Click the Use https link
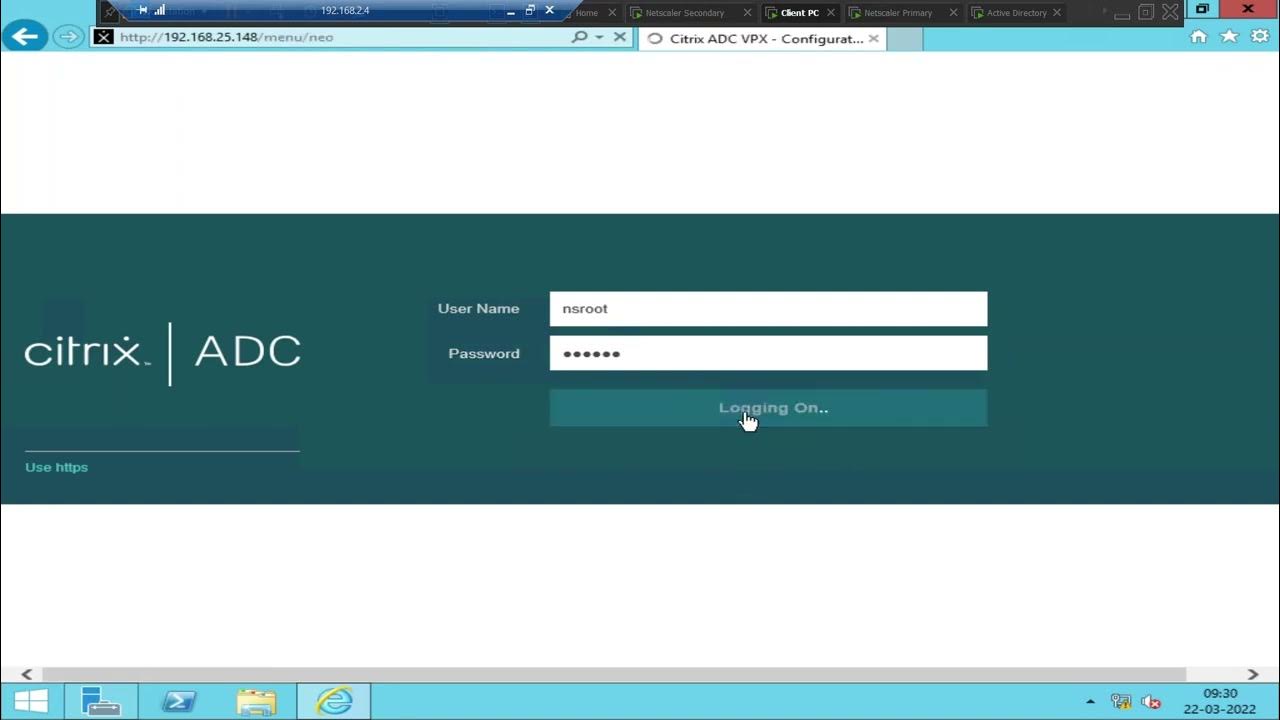 coord(56,467)
